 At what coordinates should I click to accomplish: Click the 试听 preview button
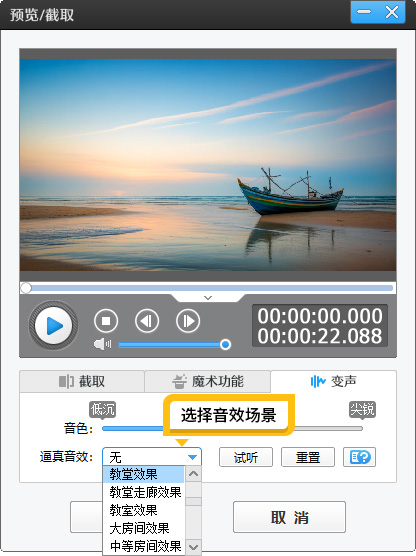(246, 457)
